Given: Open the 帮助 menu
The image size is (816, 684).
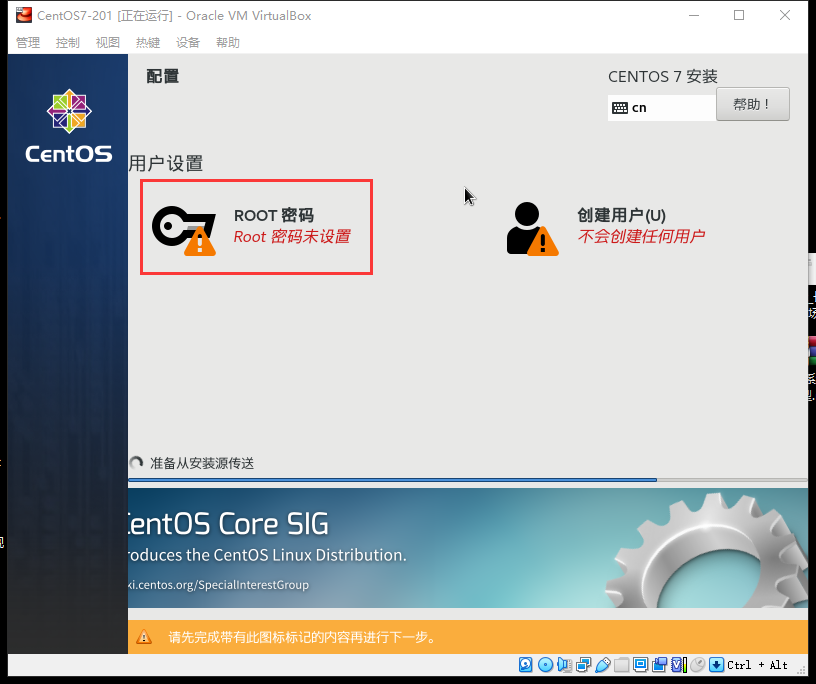Looking at the screenshot, I should tap(228, 42).
